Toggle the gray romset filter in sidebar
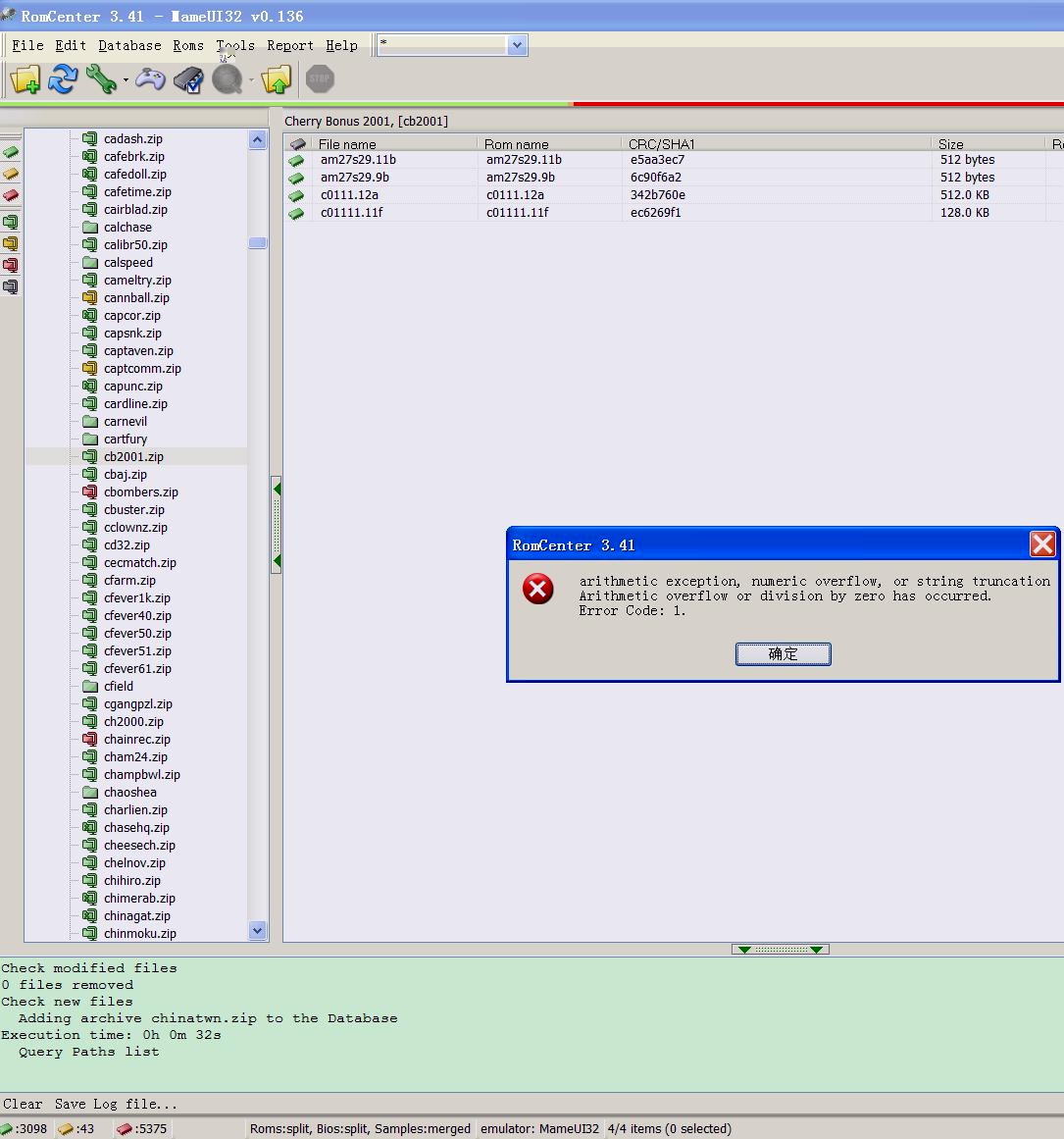 point(10,286)
